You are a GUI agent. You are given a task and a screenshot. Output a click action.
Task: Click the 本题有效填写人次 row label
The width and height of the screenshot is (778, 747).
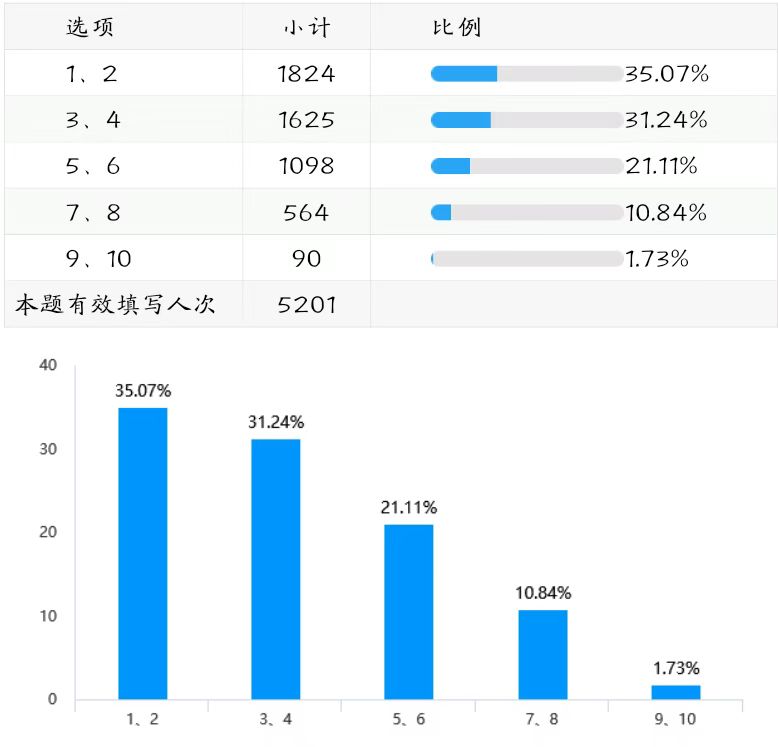(x=115, y=305)
